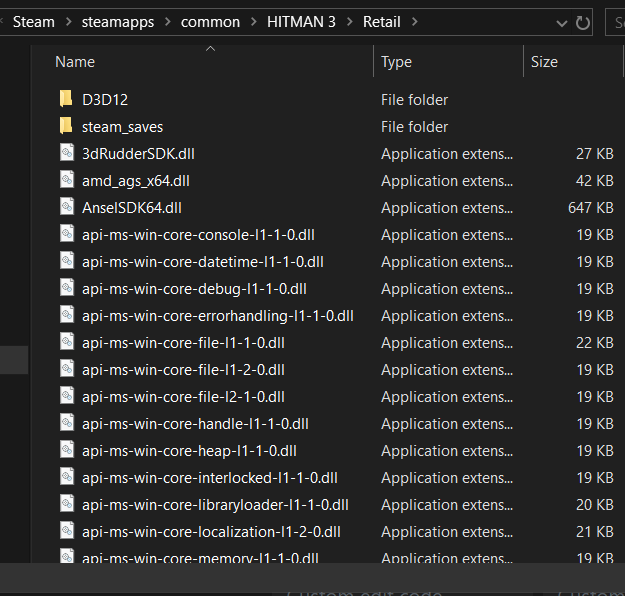Click the api-ms-win-core-datetime-l1-1-0.dll file icon

[67, 260]
